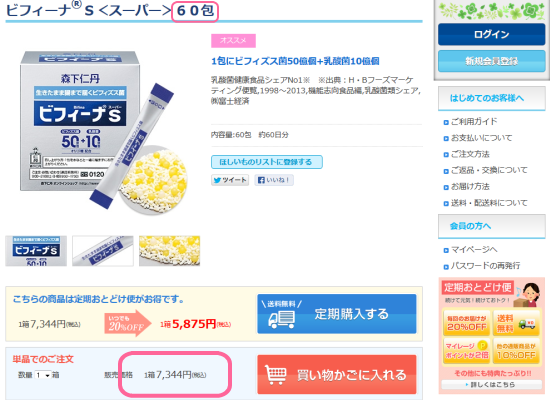Viewport: 550px width, 400px height.
Task: Click the 定期購入する subscription button
Action: (x=337, y=314)
